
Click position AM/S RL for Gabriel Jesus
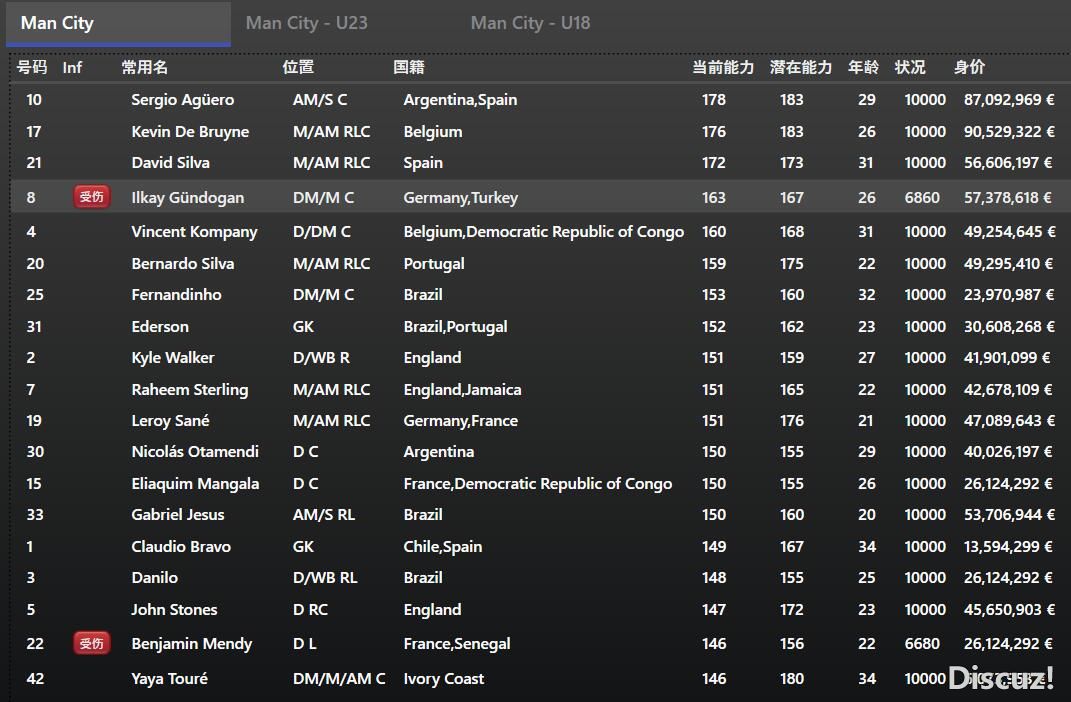[x=324, y=514]
